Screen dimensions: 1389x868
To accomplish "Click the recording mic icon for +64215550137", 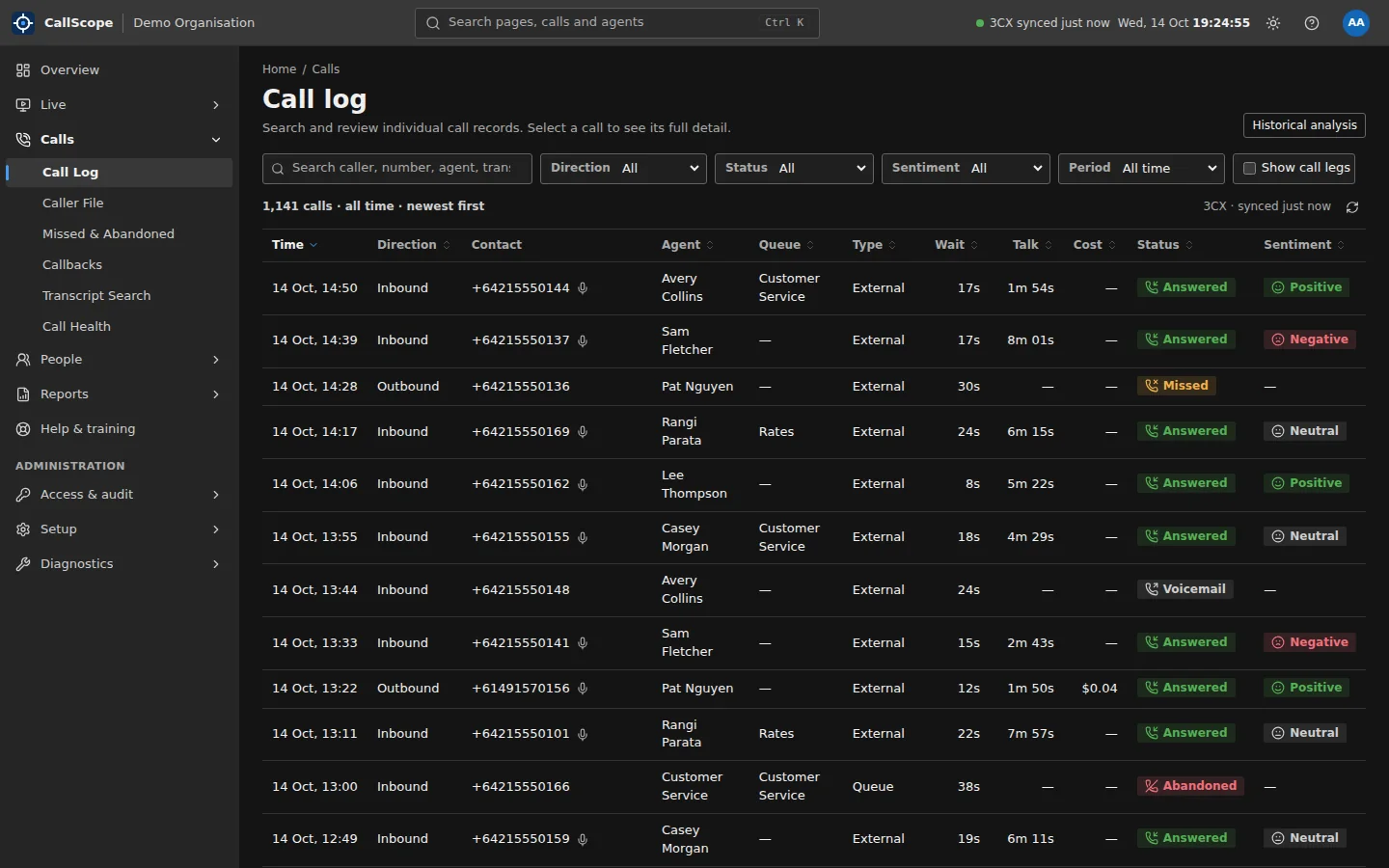I will tap(583, 340).
